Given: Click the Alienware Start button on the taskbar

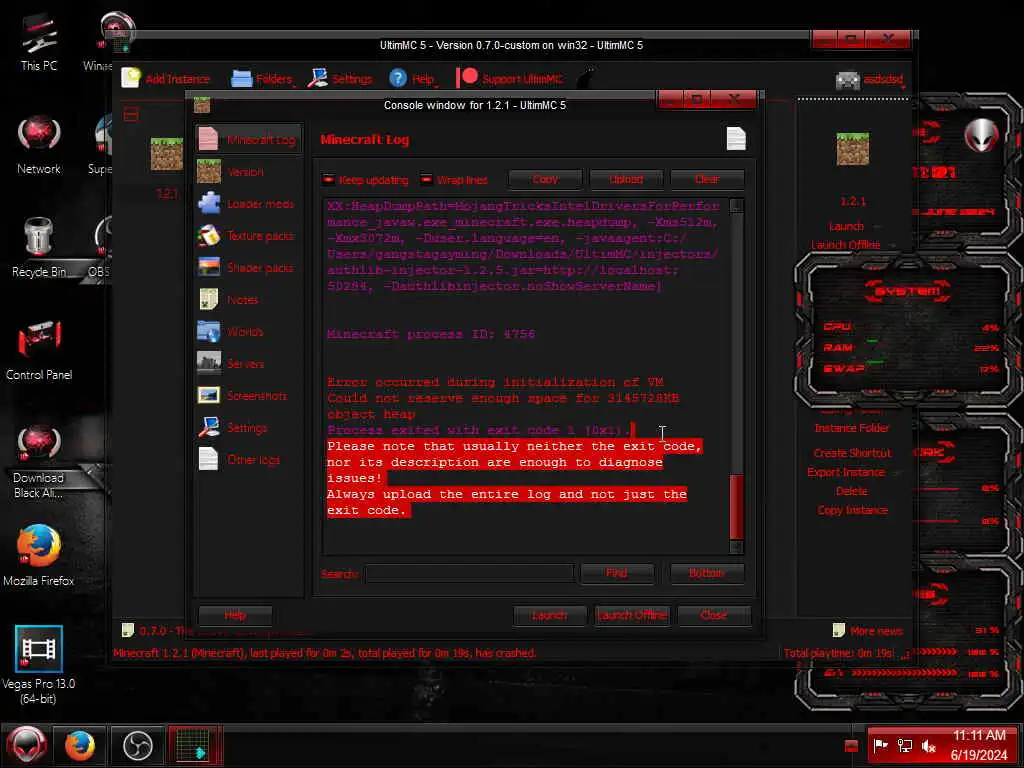Looking at the screenshot, I should (x=26, y=744).
